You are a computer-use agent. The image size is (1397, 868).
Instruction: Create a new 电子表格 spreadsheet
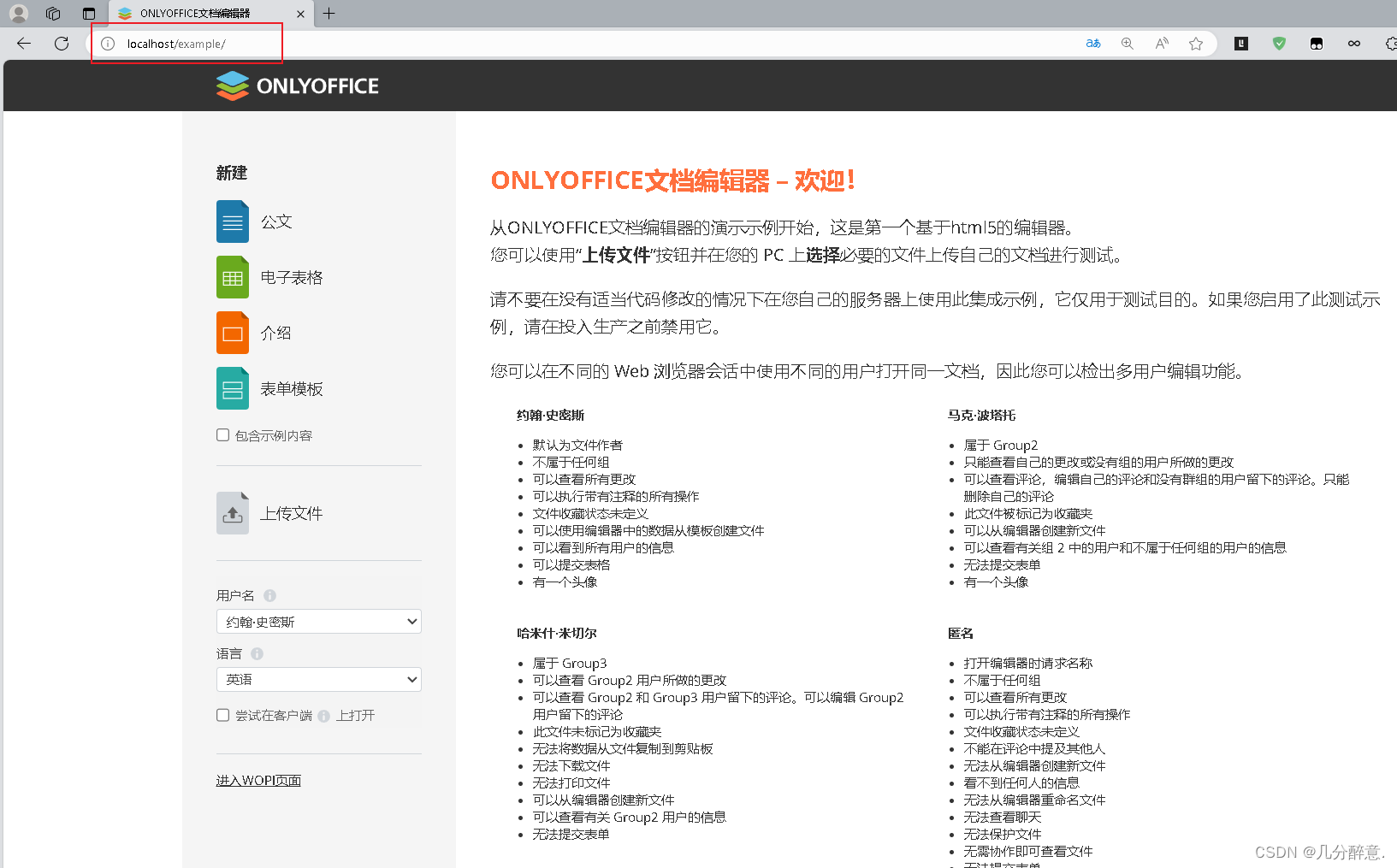tap(233, 277)
